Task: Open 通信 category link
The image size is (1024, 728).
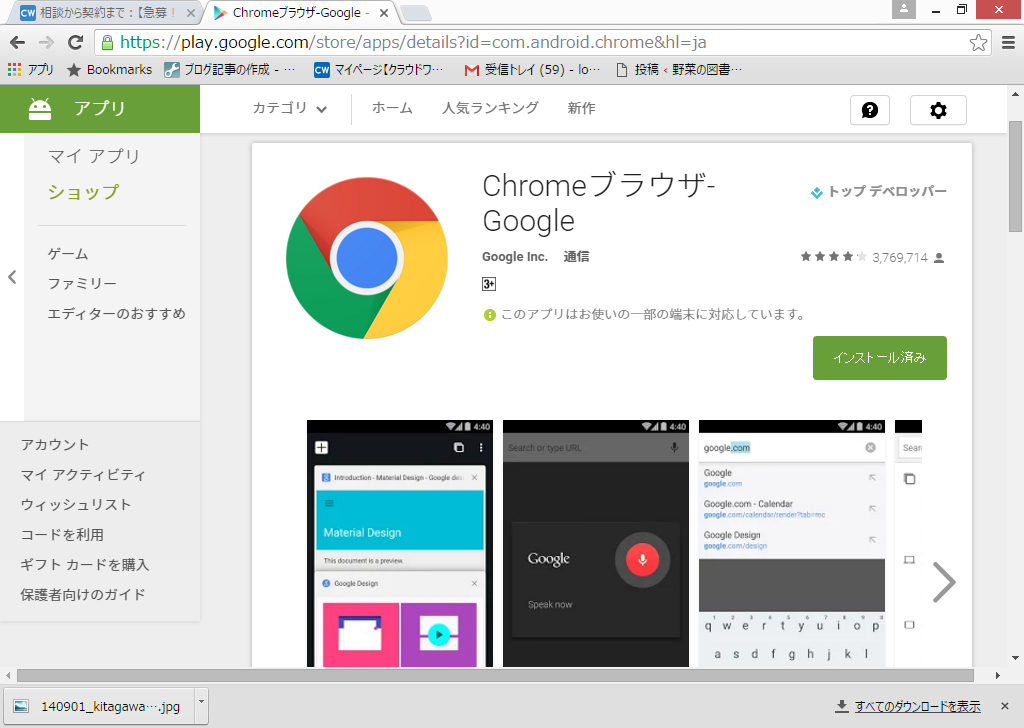Action: pos(576,257)
